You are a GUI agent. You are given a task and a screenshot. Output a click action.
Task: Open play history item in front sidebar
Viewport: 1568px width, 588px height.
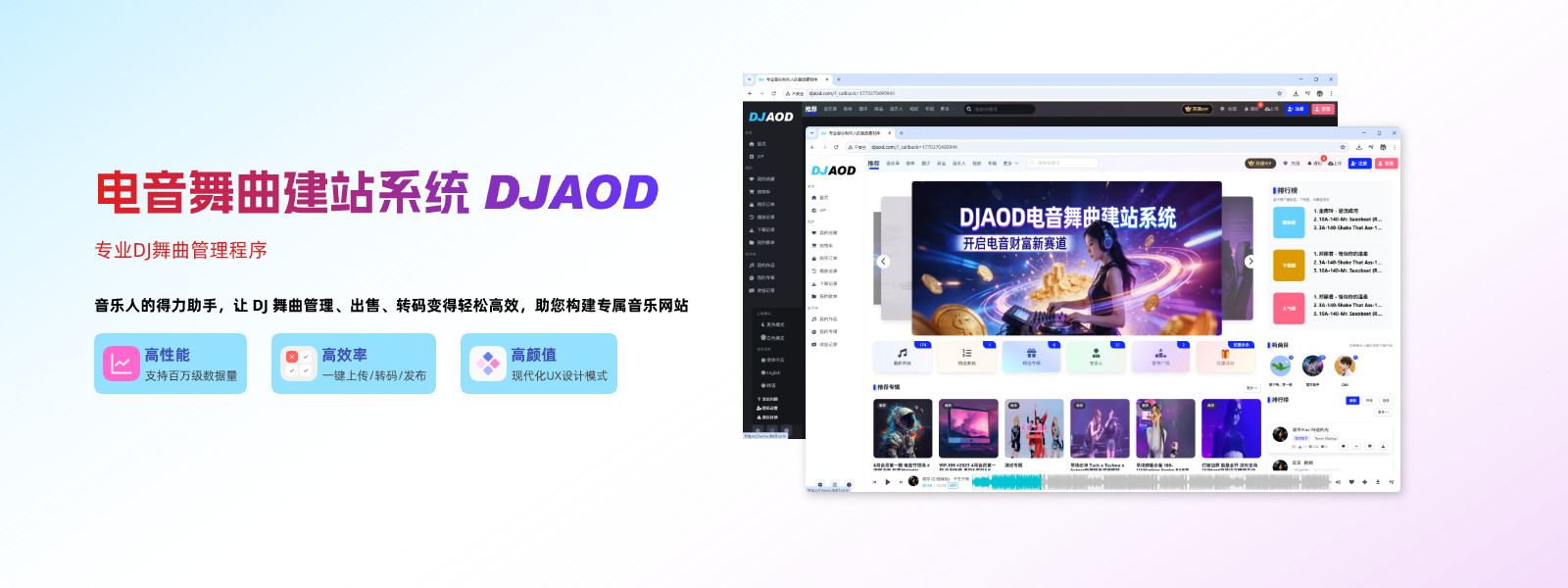point(824,270)
